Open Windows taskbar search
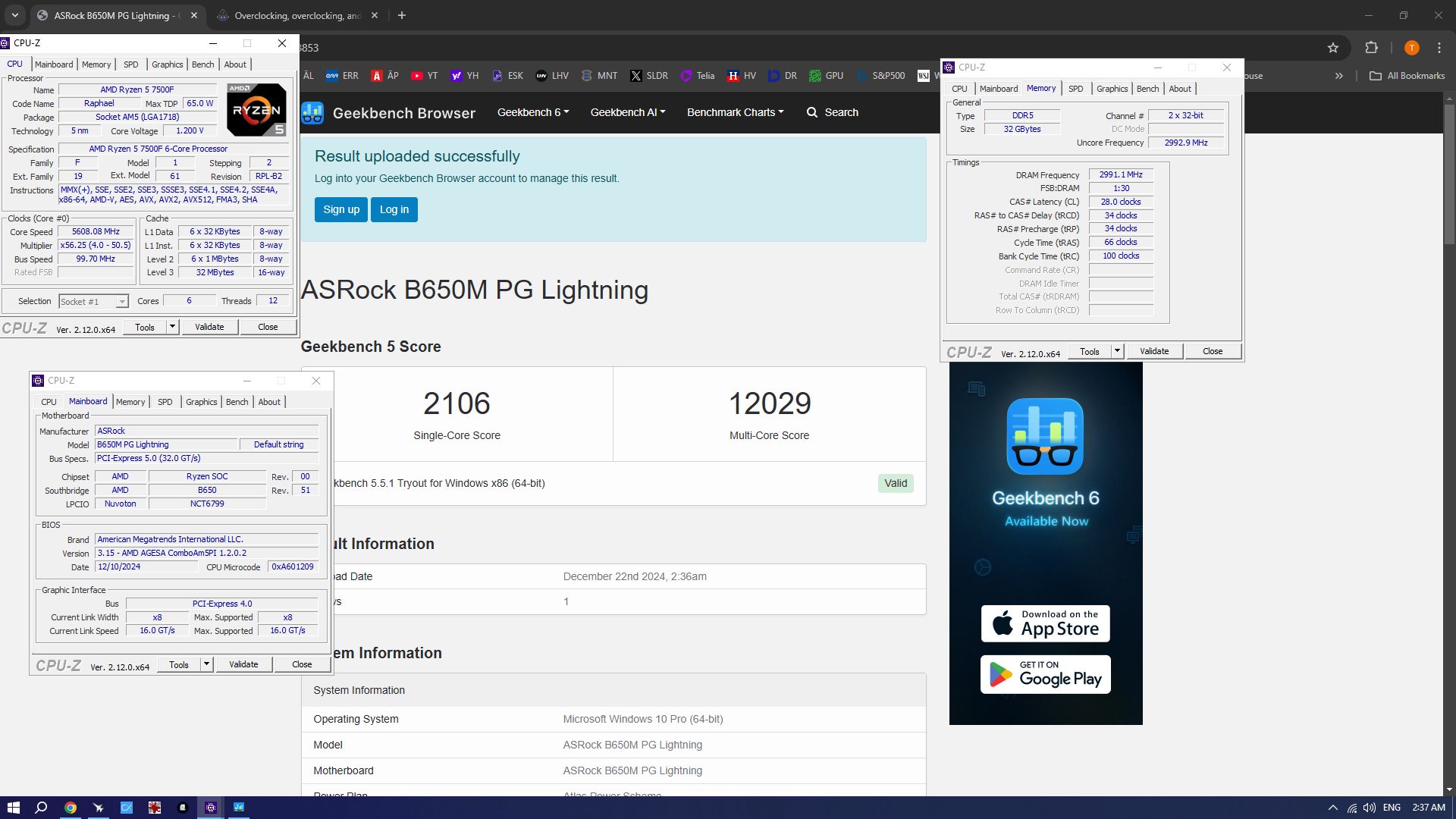The image size is (1456, 819). point(41,808)
